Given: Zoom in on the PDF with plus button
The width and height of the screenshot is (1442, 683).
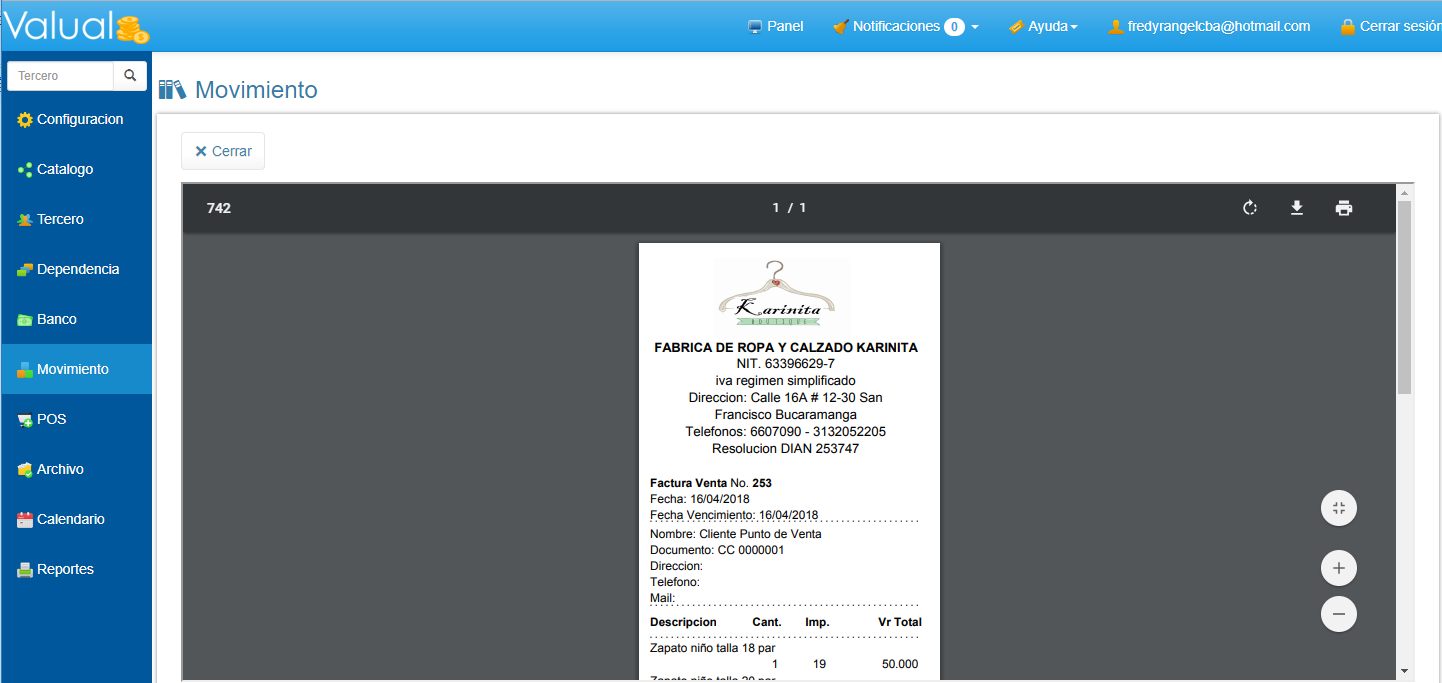Looking at the screenshot, I should click(x=1338, y=569).
